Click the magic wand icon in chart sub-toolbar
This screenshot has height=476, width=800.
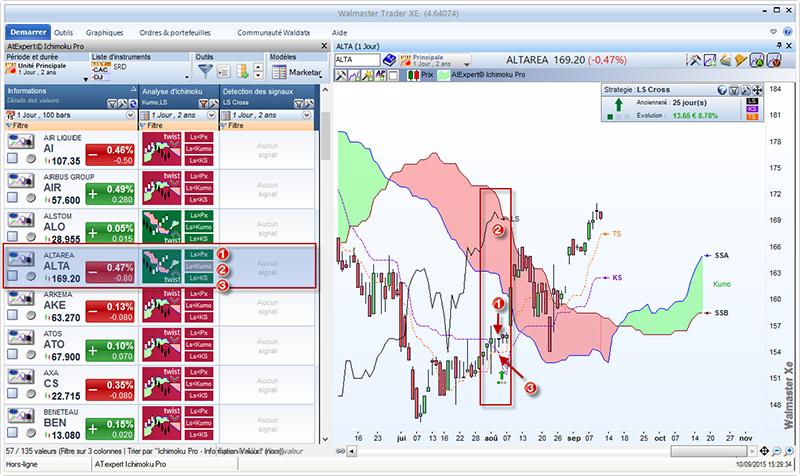367,76
